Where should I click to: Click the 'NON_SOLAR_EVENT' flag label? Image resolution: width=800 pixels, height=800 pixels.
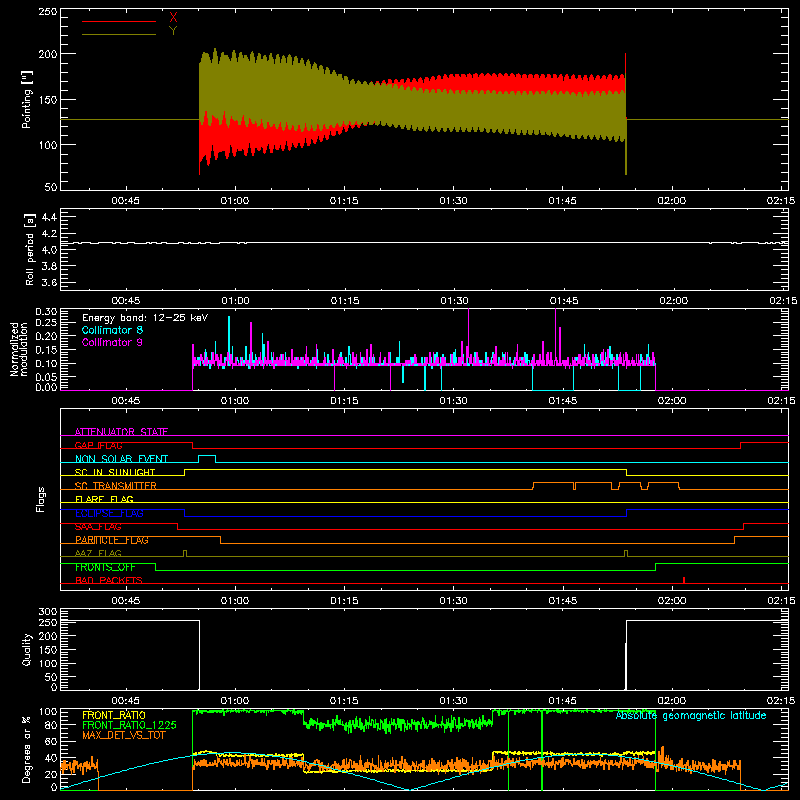[121, 459]
